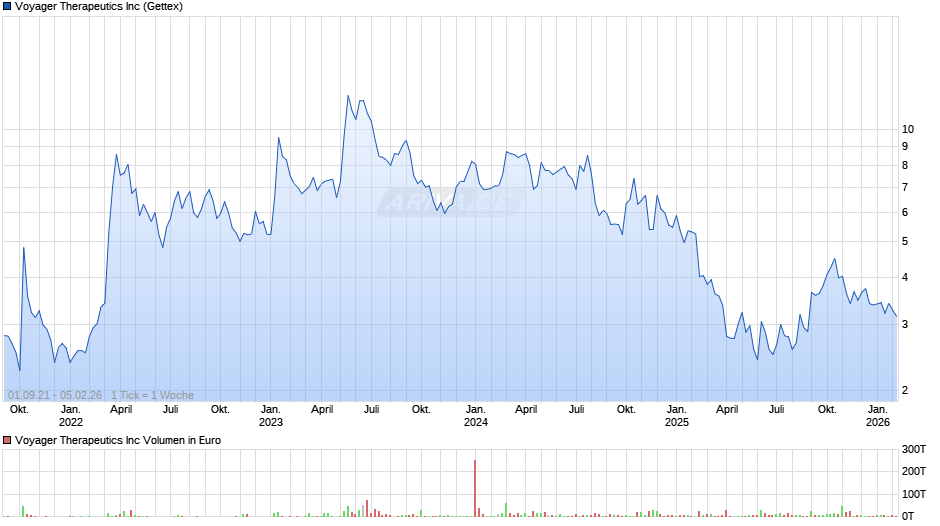Click the Juli label in 2022
This screenshot has height=526, width=940.
(170, 410)
